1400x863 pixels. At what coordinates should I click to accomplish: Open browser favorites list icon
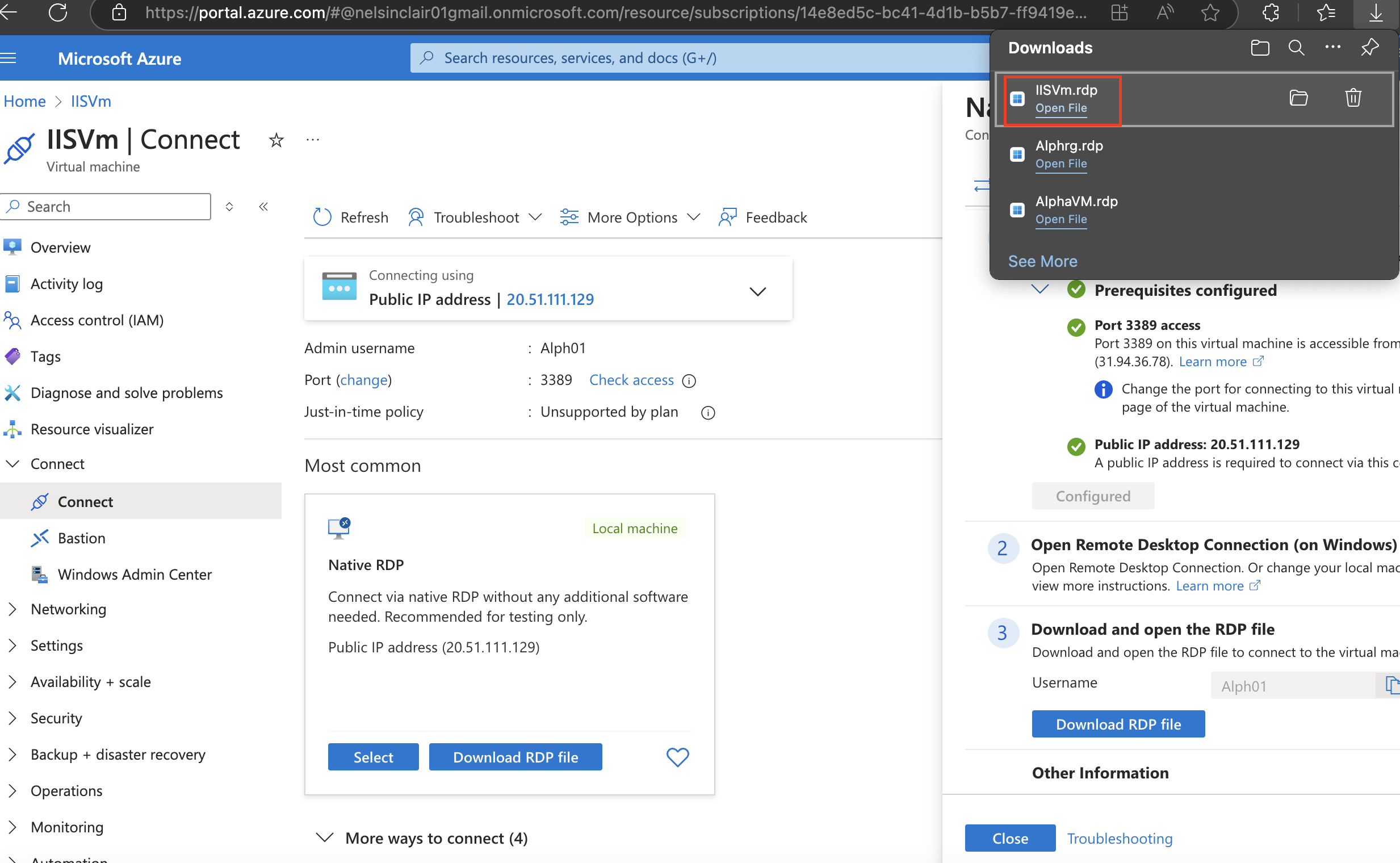(x=1326, y=12)
